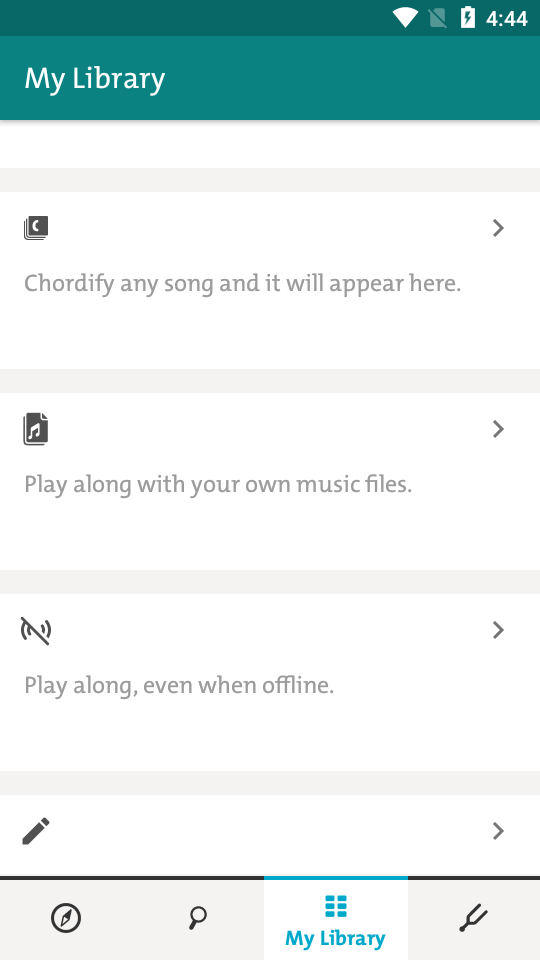
Task: Tap the battery charging status icon
Action: (468, 18)
